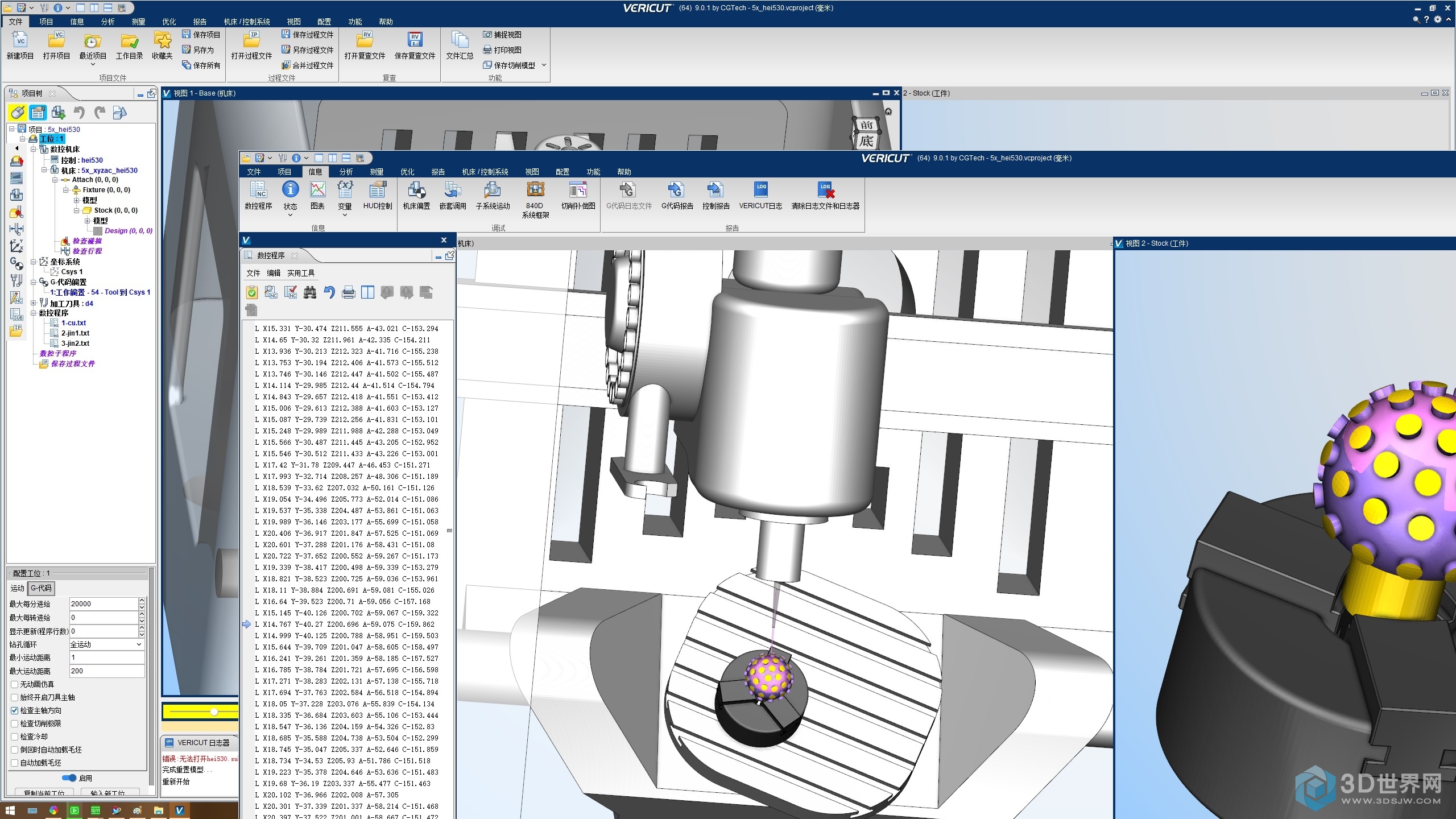Collapse the Stock (0, 0, 0) tree node
1456x819 pixels.
pyautogui.click(x=76, y=210)
